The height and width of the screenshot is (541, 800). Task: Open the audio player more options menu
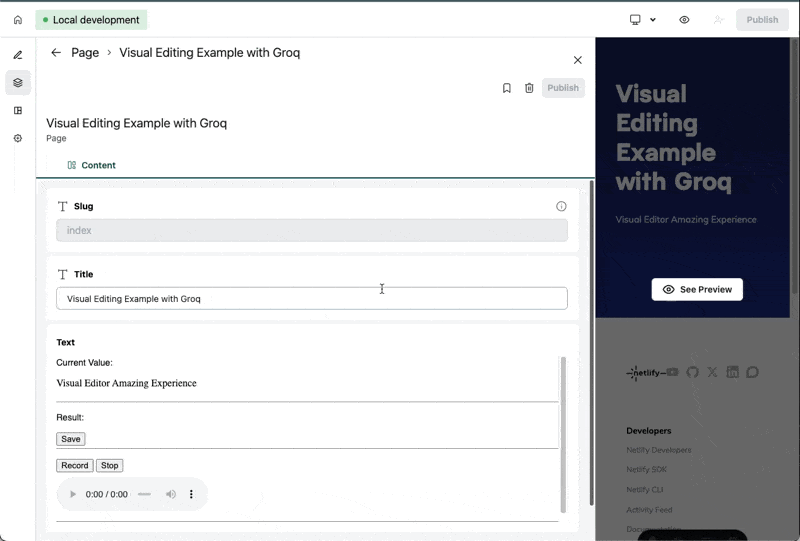(x=191, y=494)
